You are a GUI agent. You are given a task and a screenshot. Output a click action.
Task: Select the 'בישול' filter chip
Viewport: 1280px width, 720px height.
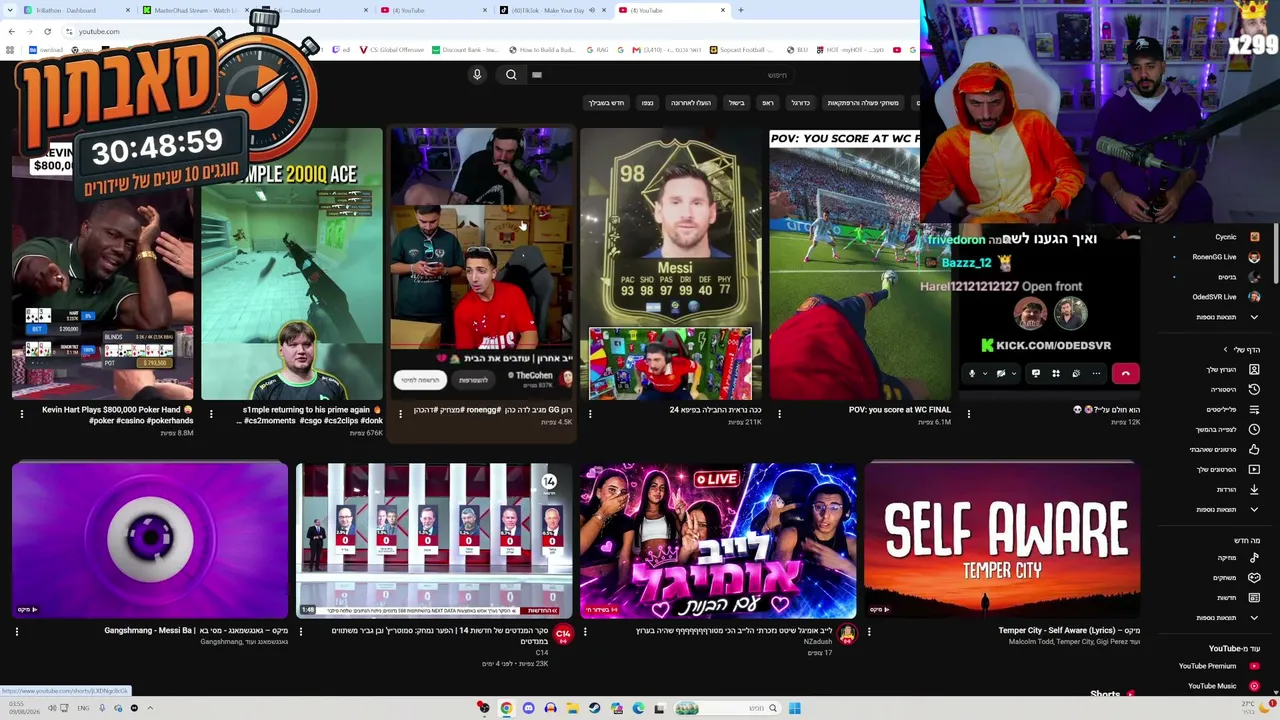point(737,103)
